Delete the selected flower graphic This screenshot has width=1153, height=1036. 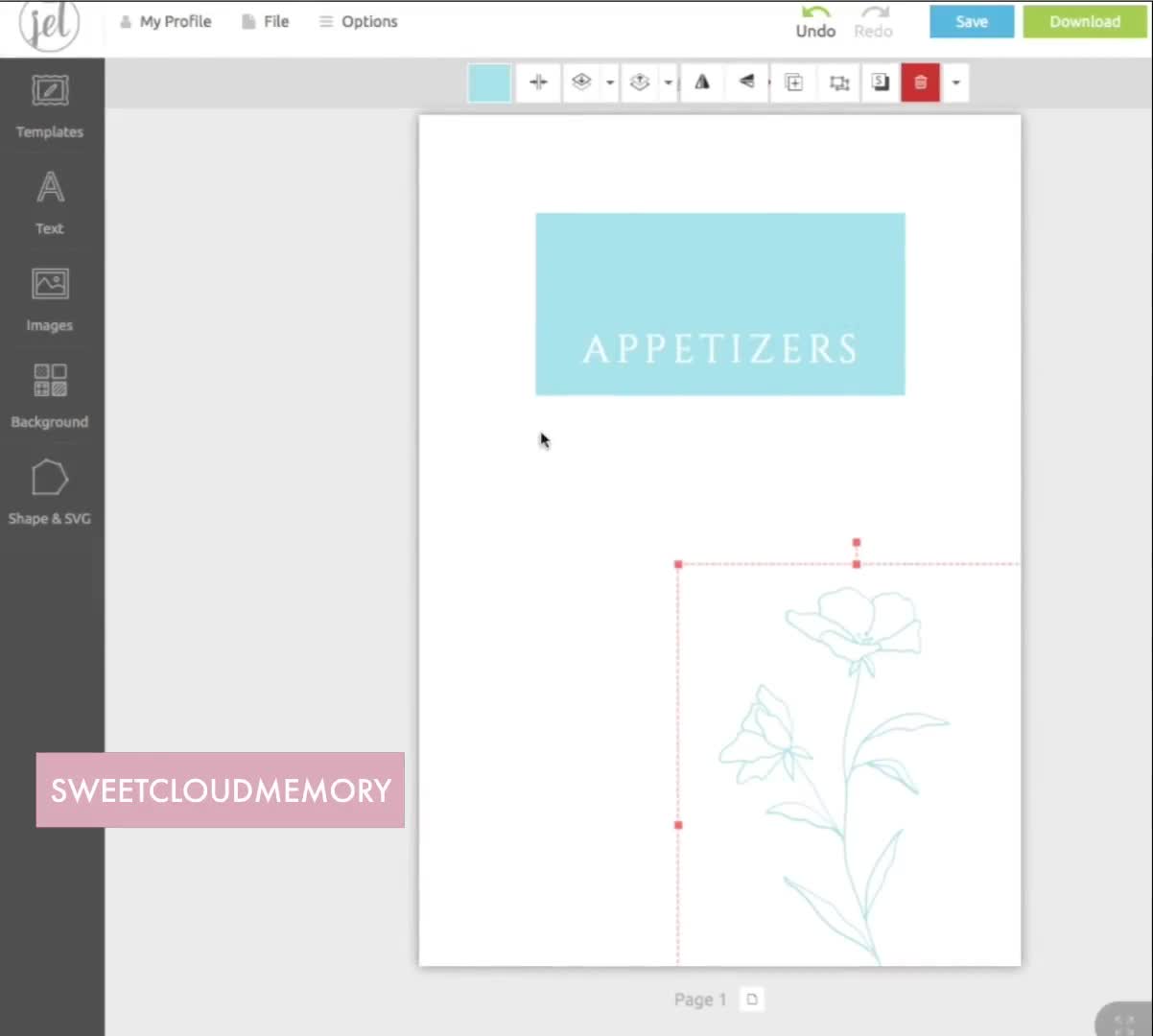click(920, 82)
